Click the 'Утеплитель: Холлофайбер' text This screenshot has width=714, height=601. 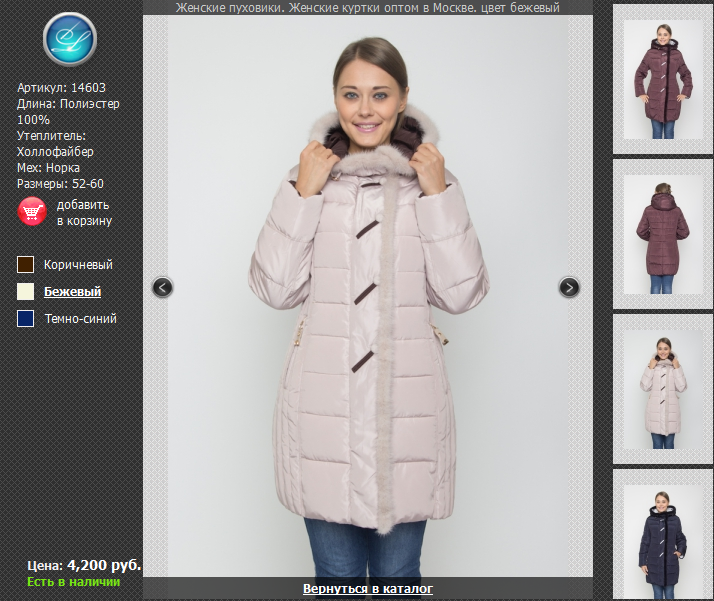[x=55, y=143]
